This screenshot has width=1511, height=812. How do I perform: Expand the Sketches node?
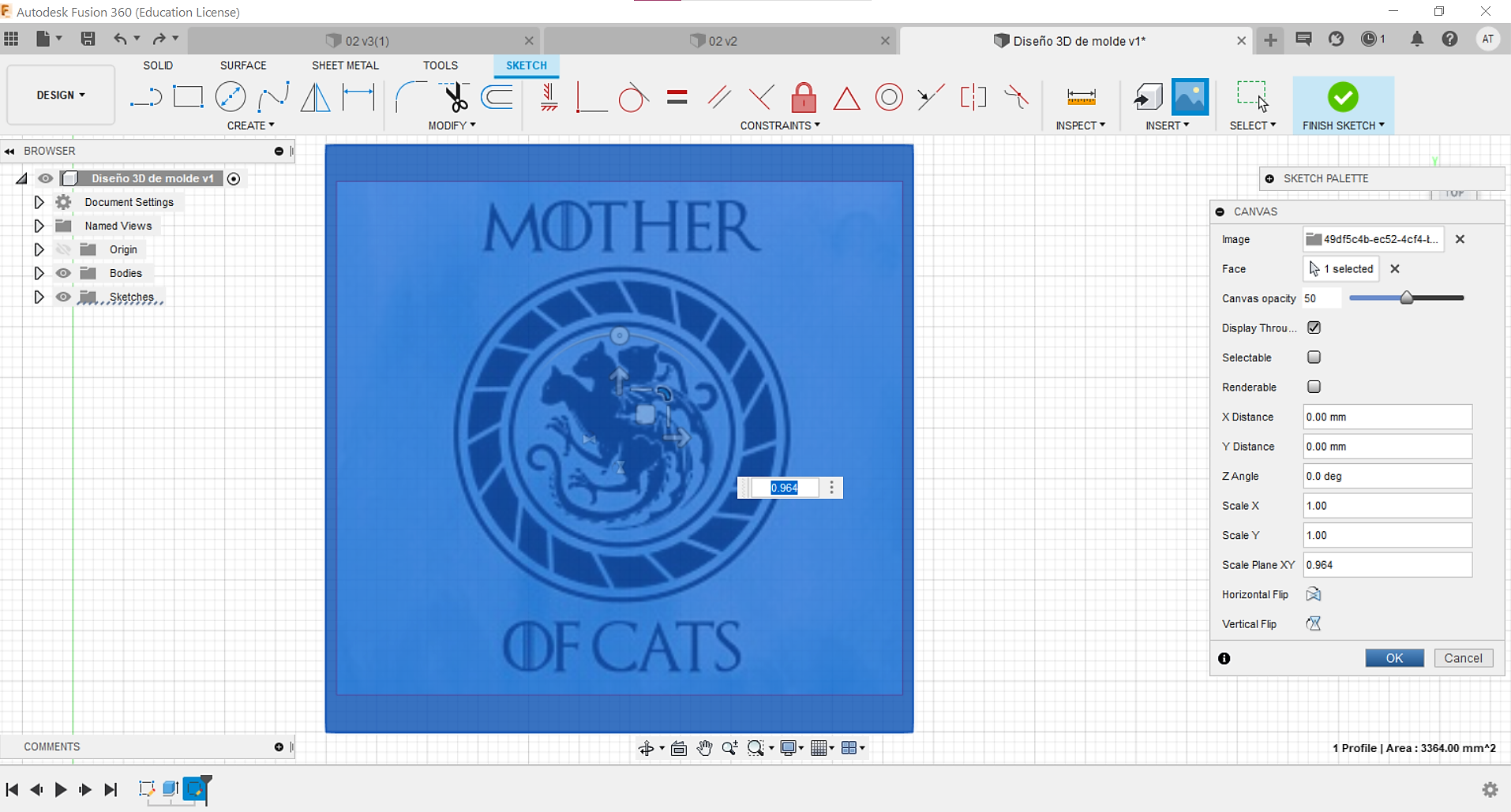pos(39,297)
